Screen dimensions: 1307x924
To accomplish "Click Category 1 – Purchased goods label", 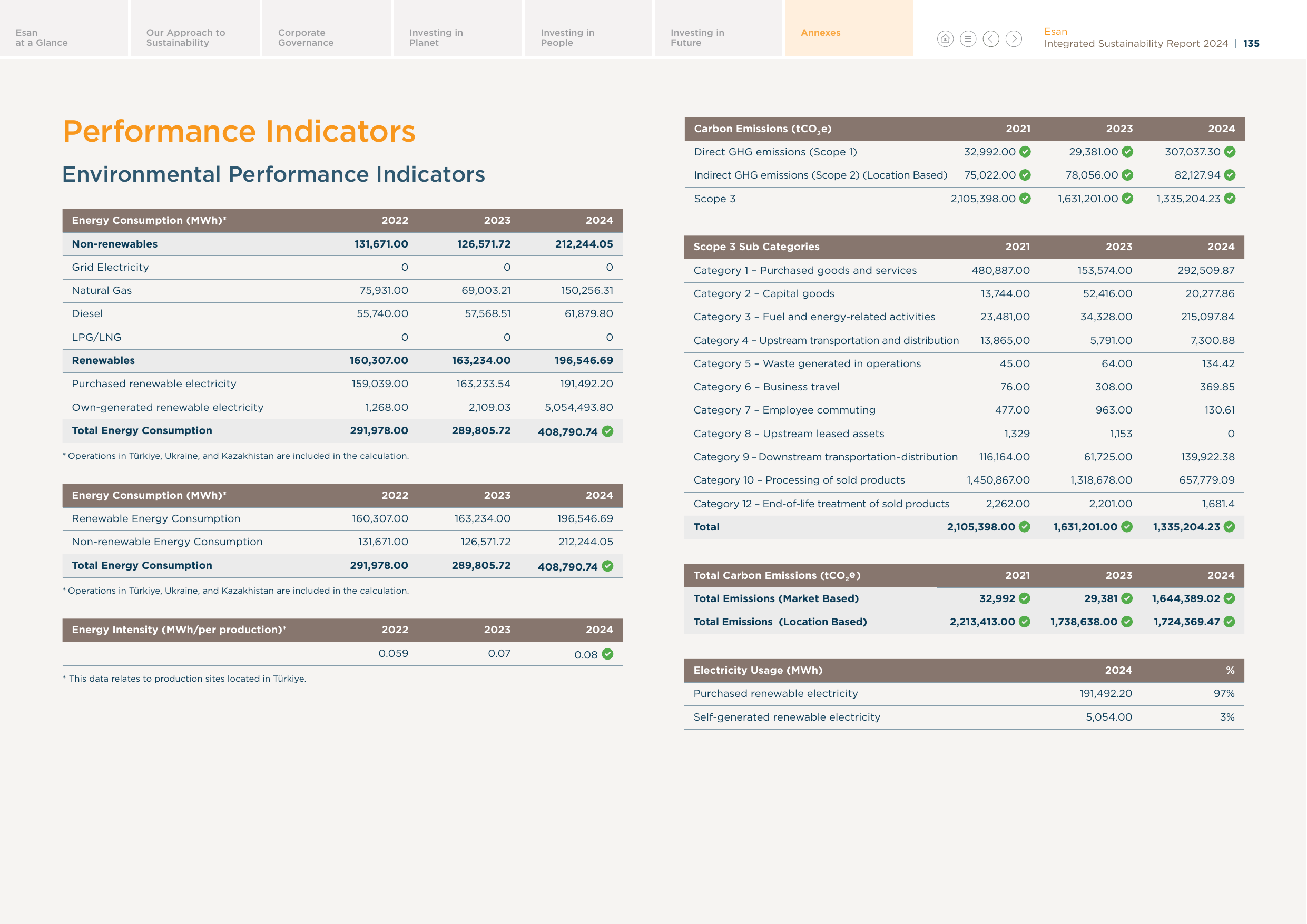I will [x=805, y=271].
